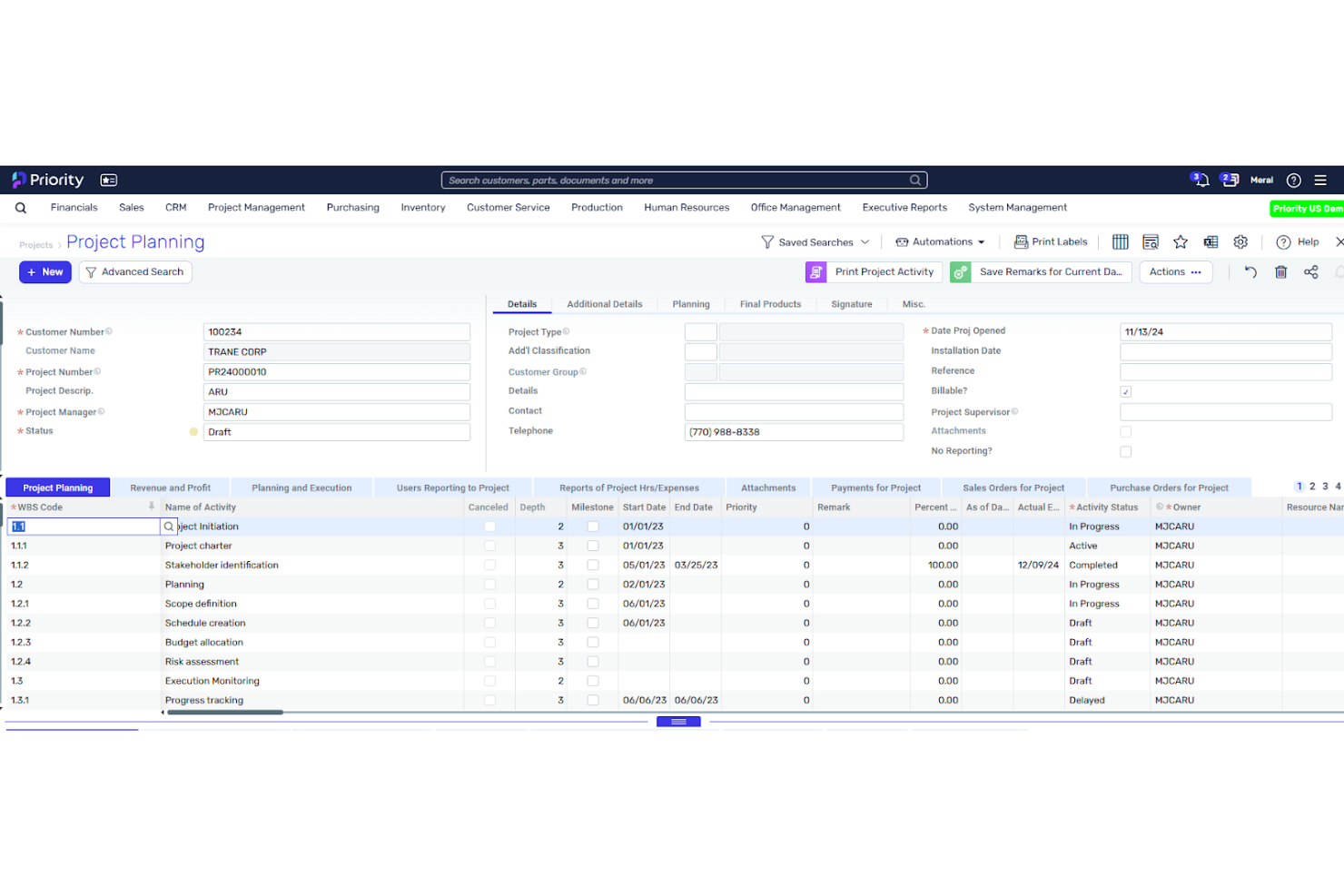This screenshot has height=896, width=1344.
Task: Switch to the Additional Details tab
Action: (604, 304)
